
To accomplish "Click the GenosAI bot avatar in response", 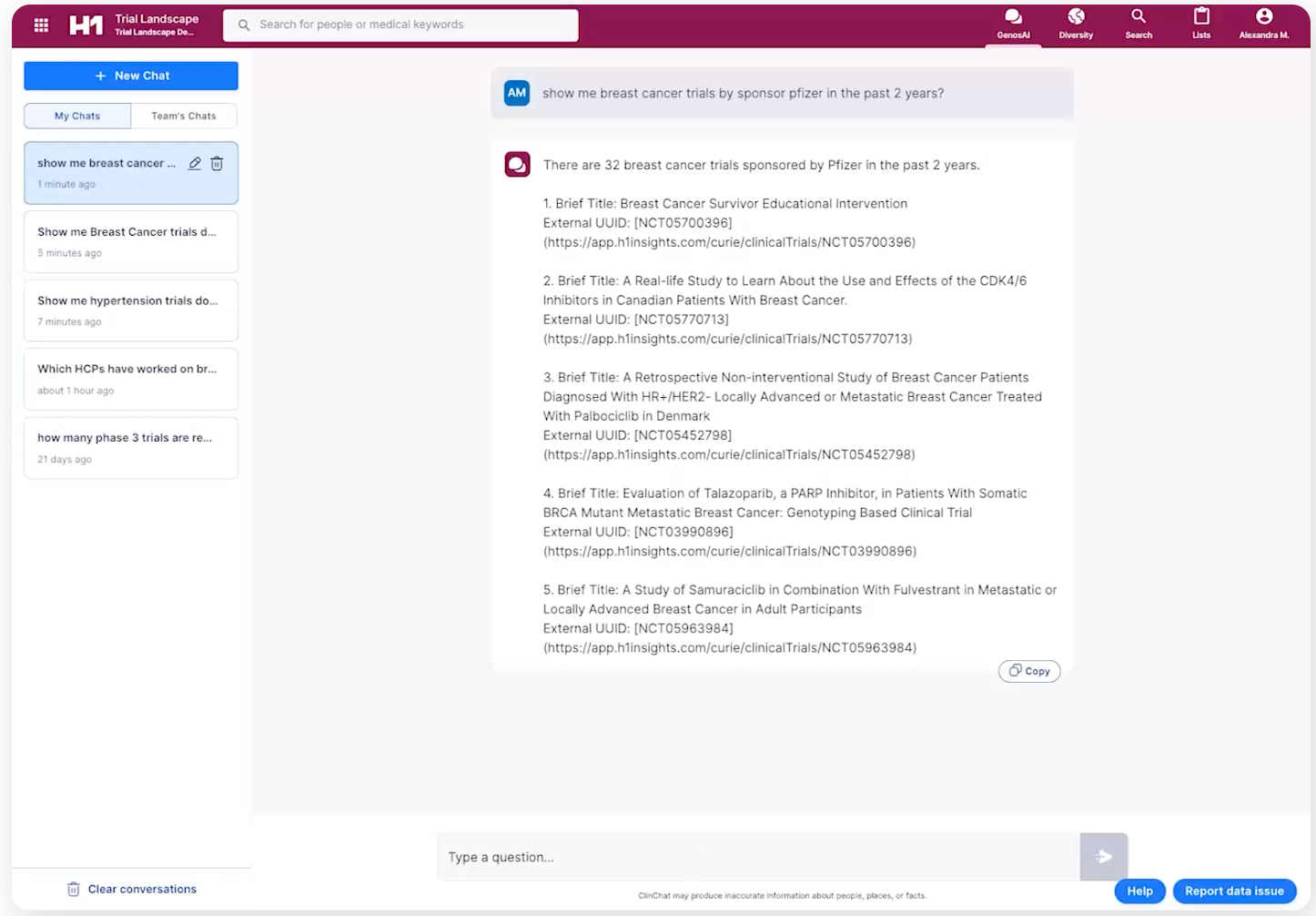I will coord(518,165).
